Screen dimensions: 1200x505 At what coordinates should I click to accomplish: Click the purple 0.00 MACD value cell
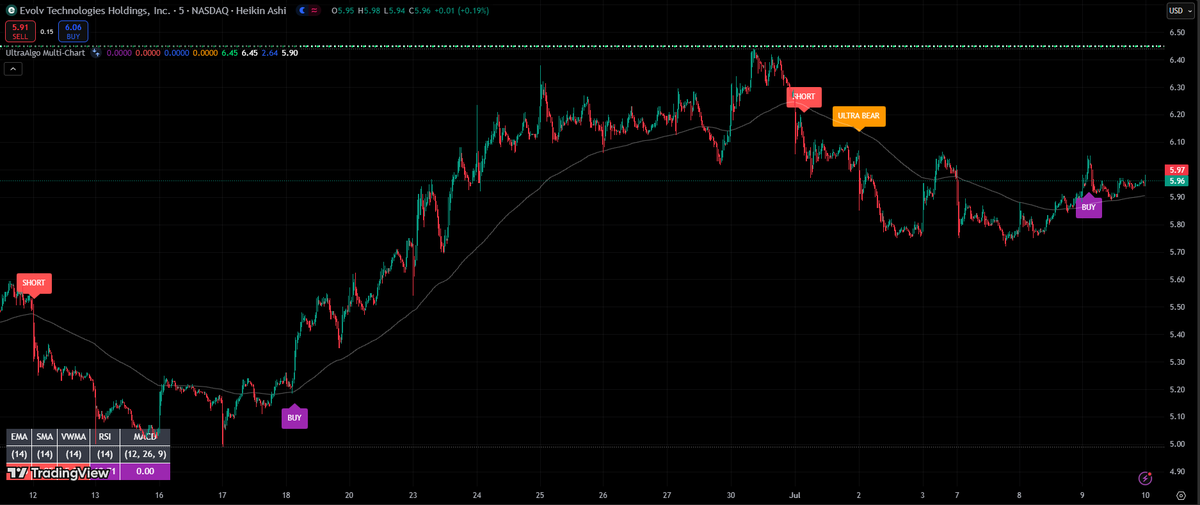click(145, 471)
